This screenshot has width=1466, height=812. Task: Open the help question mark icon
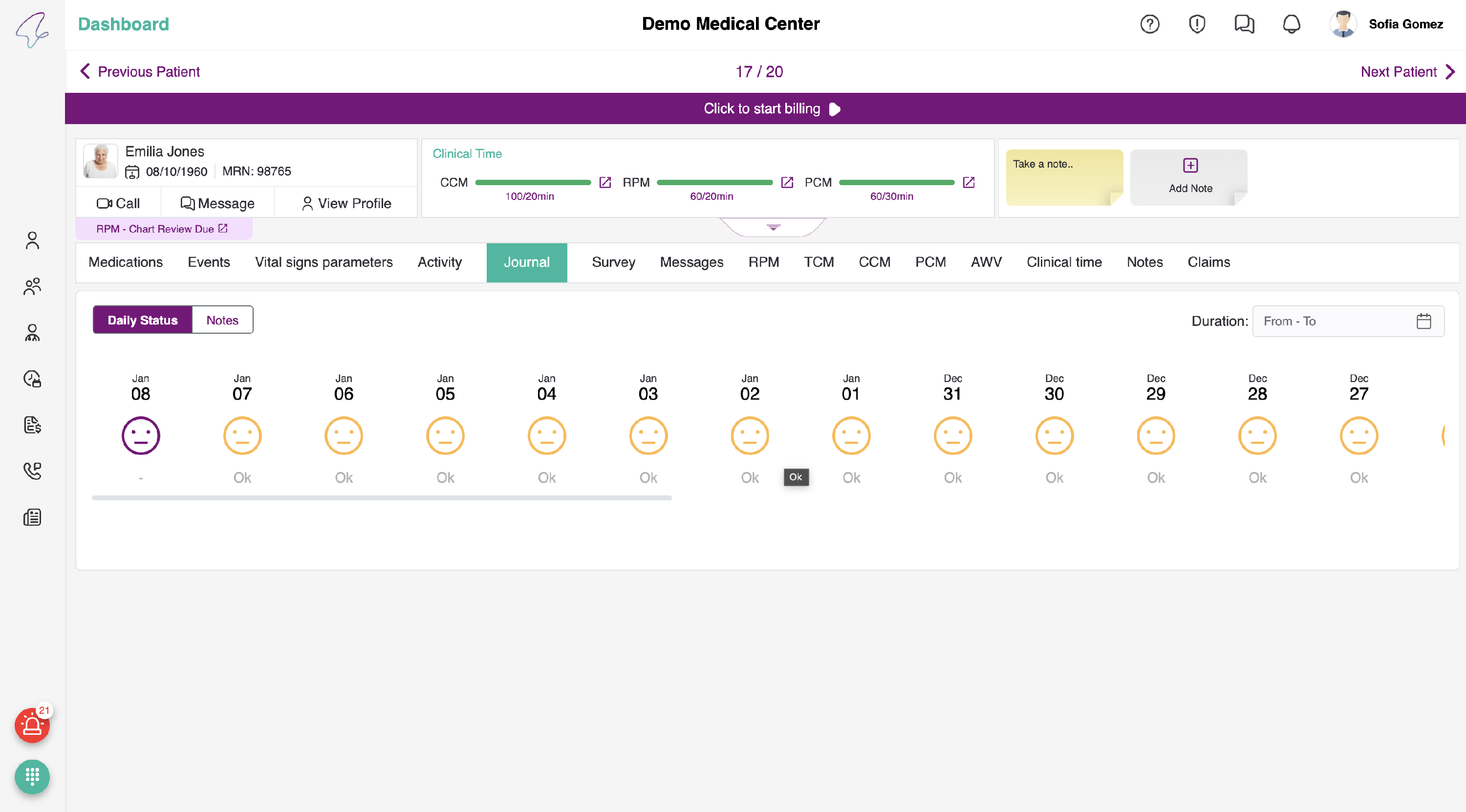pos(1149,24)
